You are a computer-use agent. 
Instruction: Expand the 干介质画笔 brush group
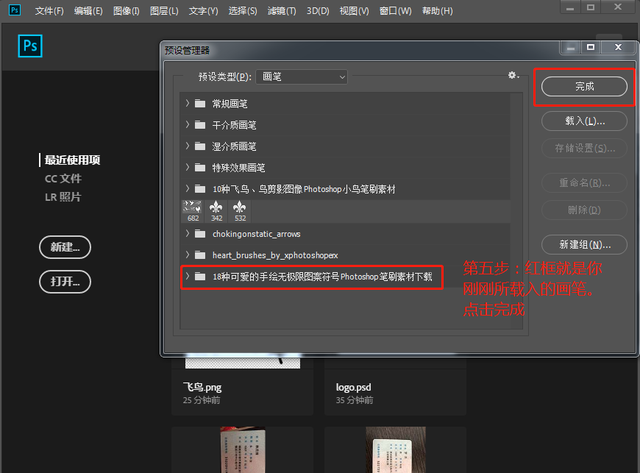point(187,124)
